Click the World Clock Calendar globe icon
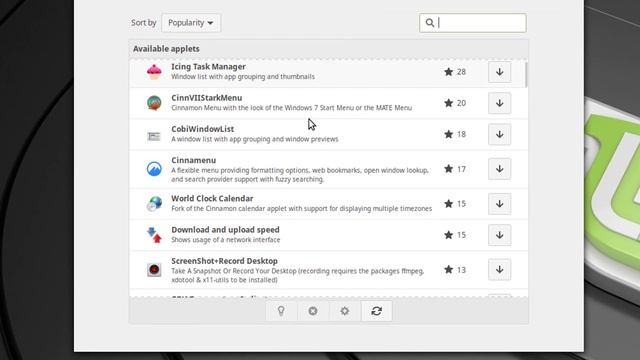640x360 pixels. [154, 203]
